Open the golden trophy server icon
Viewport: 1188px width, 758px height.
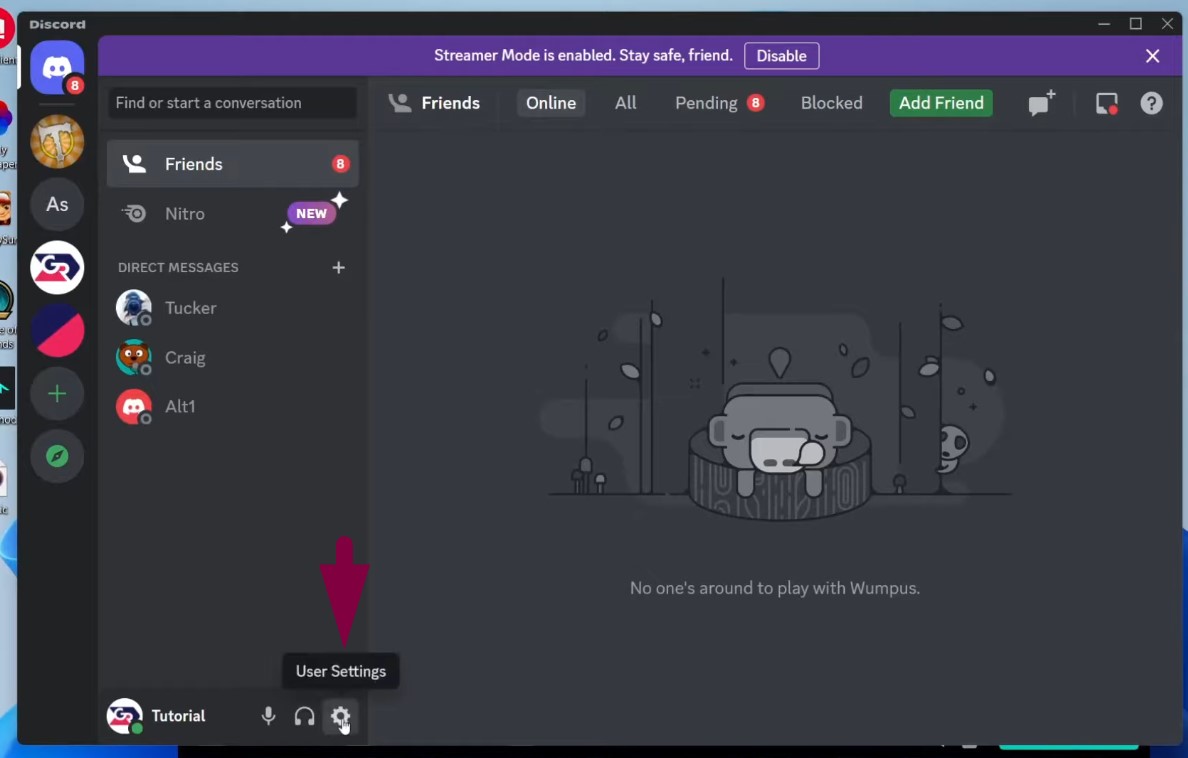(57, 142)
